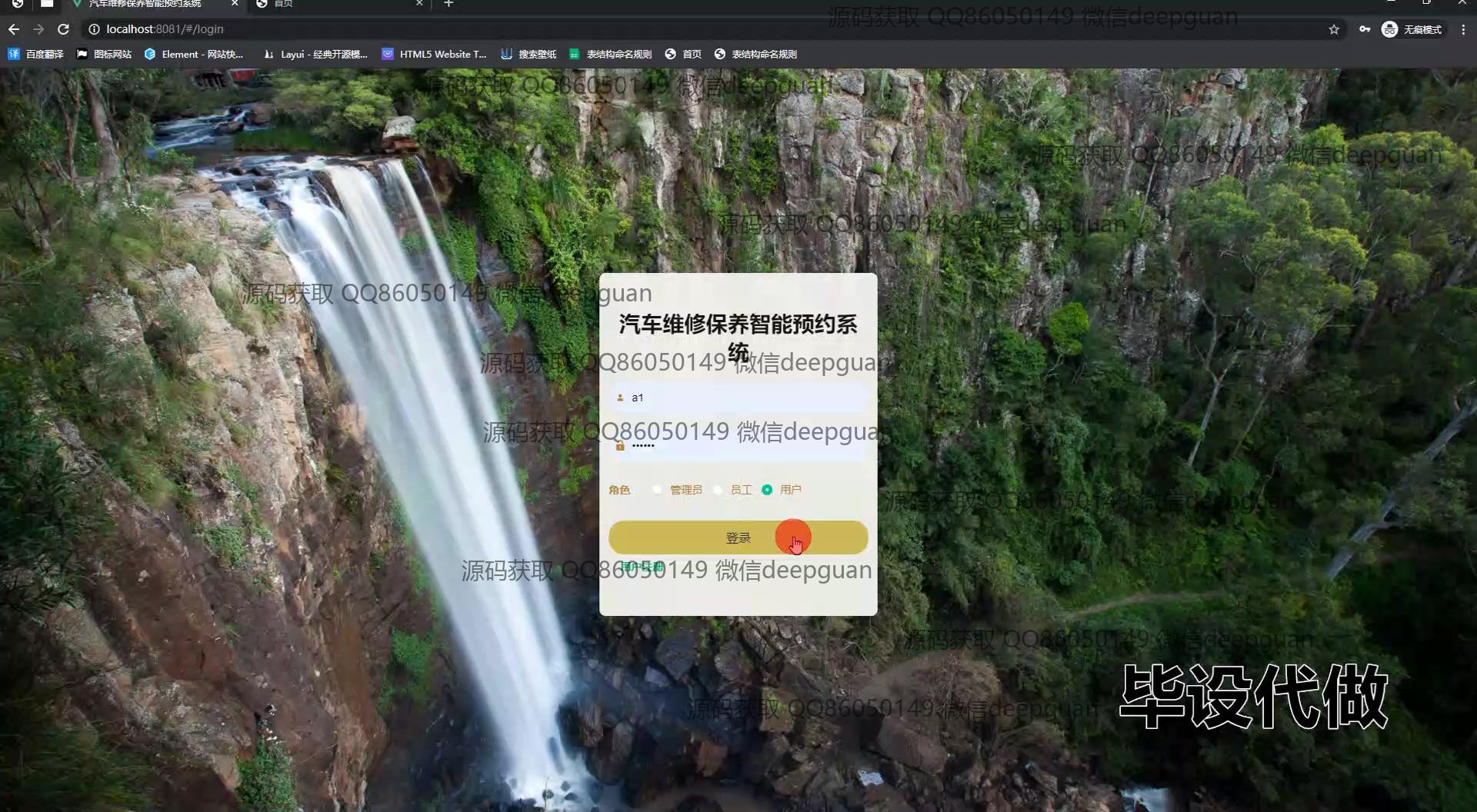Open the saved passwords key icon
This screenshot has height=812, width=1477.
pos(1365,29)
